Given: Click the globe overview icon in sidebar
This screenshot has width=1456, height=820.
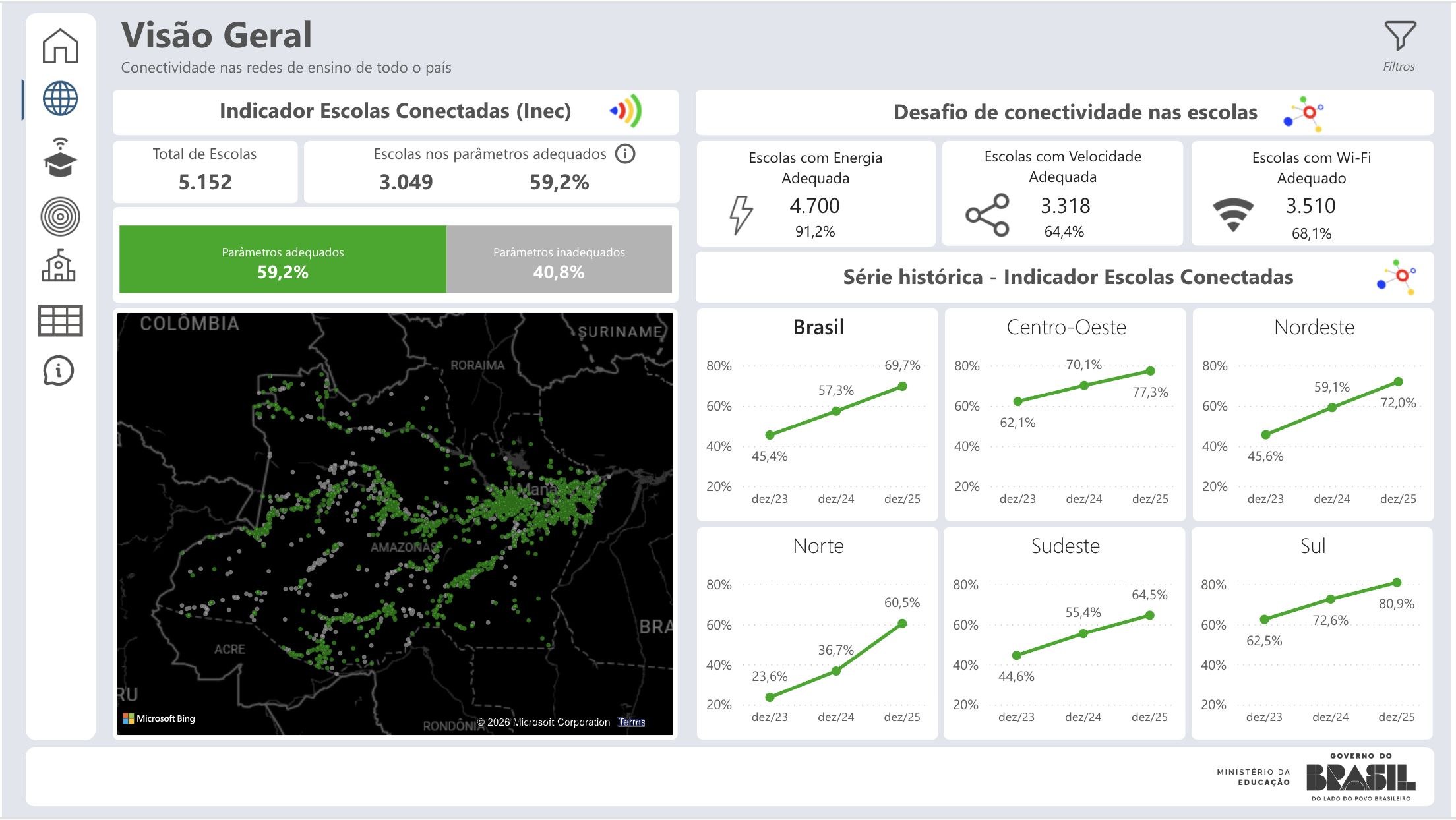Looking at the screenshot, I should coord(60,99).
